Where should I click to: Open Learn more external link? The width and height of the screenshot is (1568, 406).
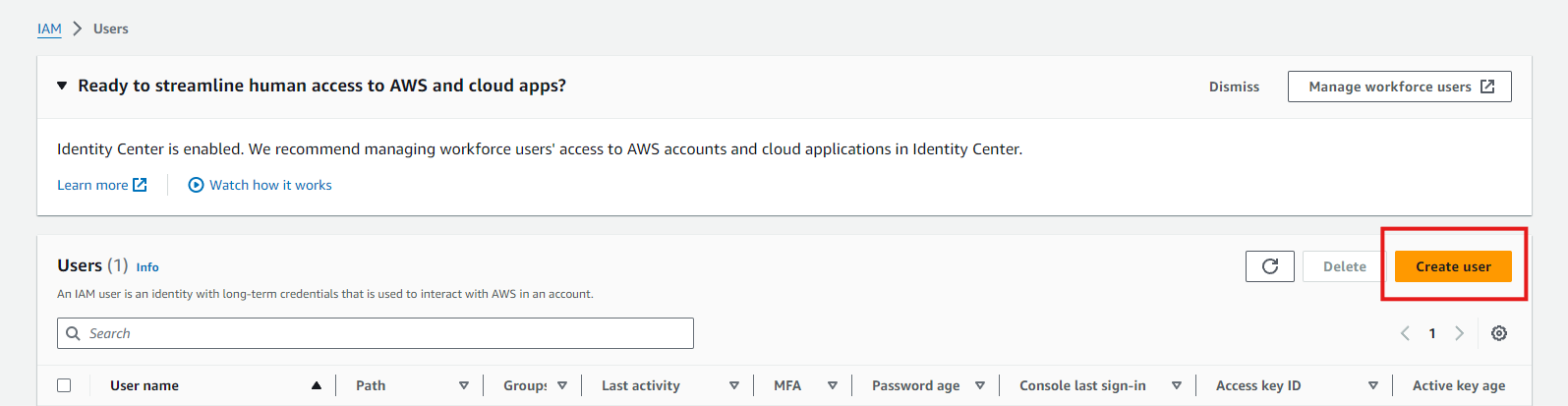coord(101,185)
